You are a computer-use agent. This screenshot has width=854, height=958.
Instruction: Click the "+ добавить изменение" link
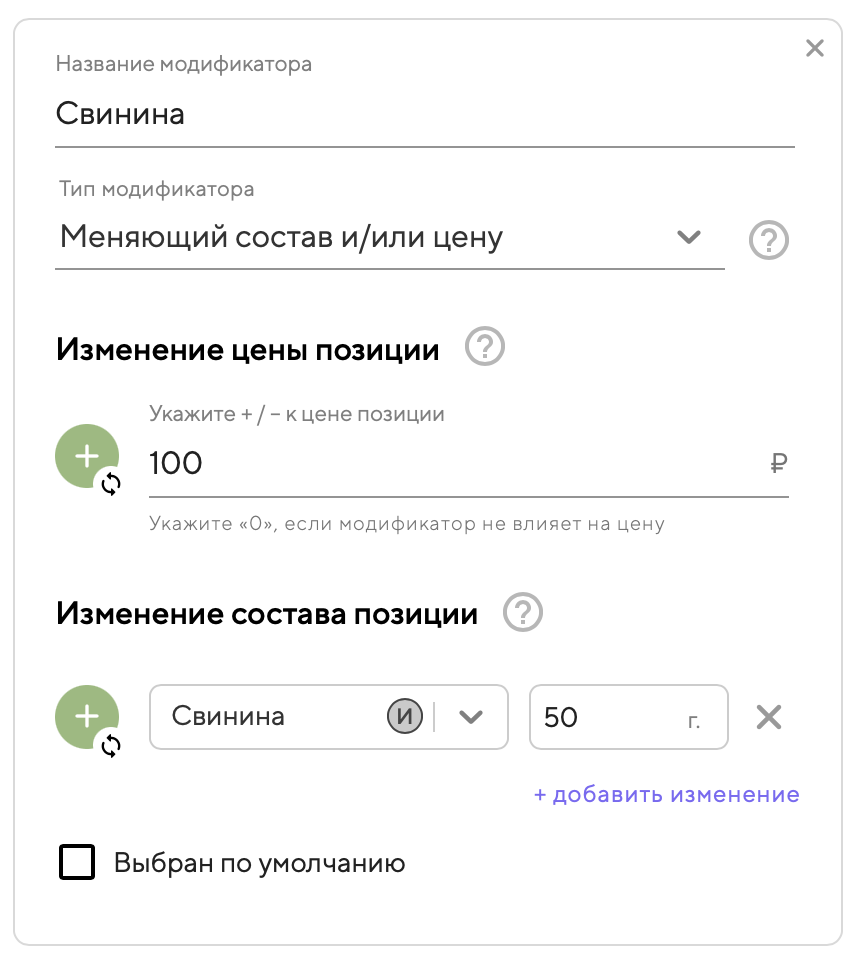tap(666, 795)
